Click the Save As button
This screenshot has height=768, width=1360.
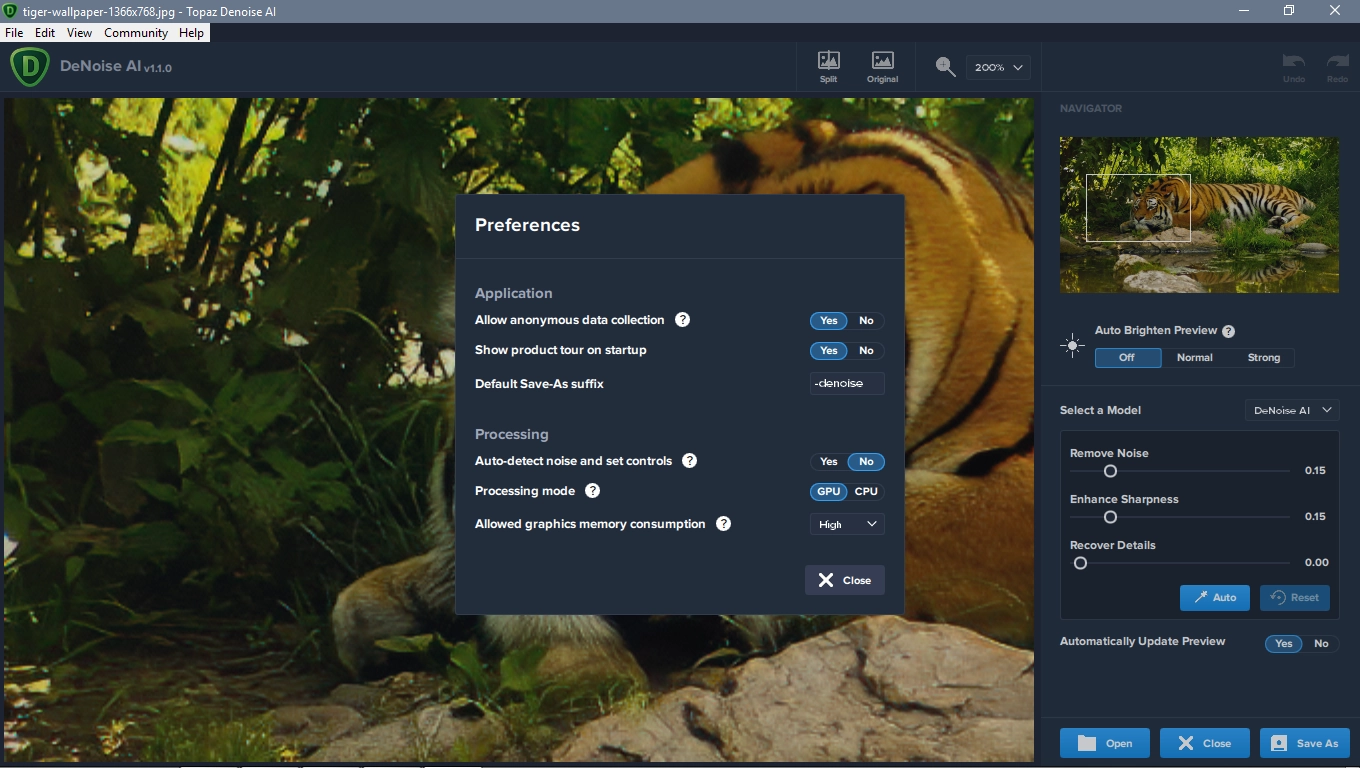coord(1305,743)
